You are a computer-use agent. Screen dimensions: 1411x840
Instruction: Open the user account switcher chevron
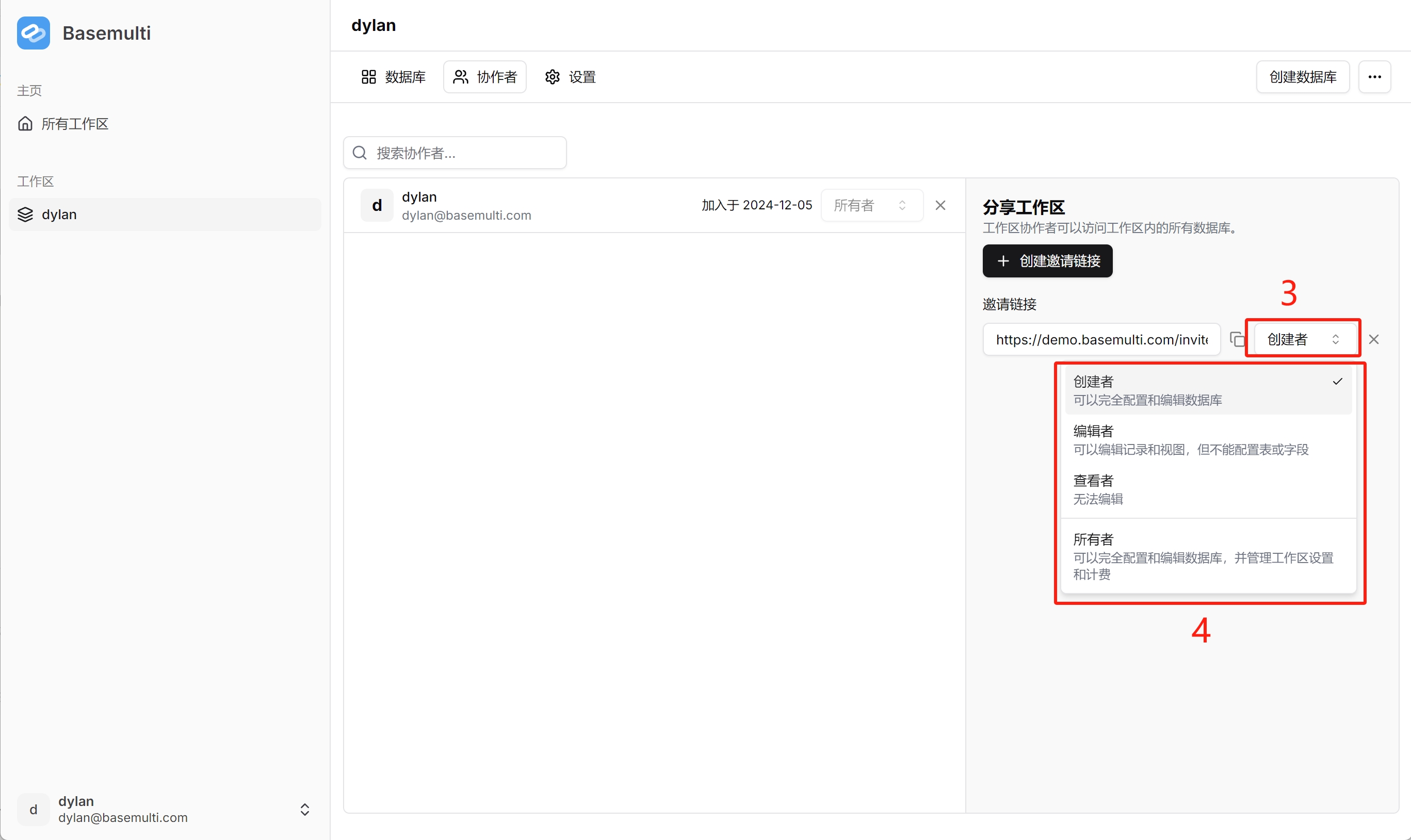tap(304, 810)
